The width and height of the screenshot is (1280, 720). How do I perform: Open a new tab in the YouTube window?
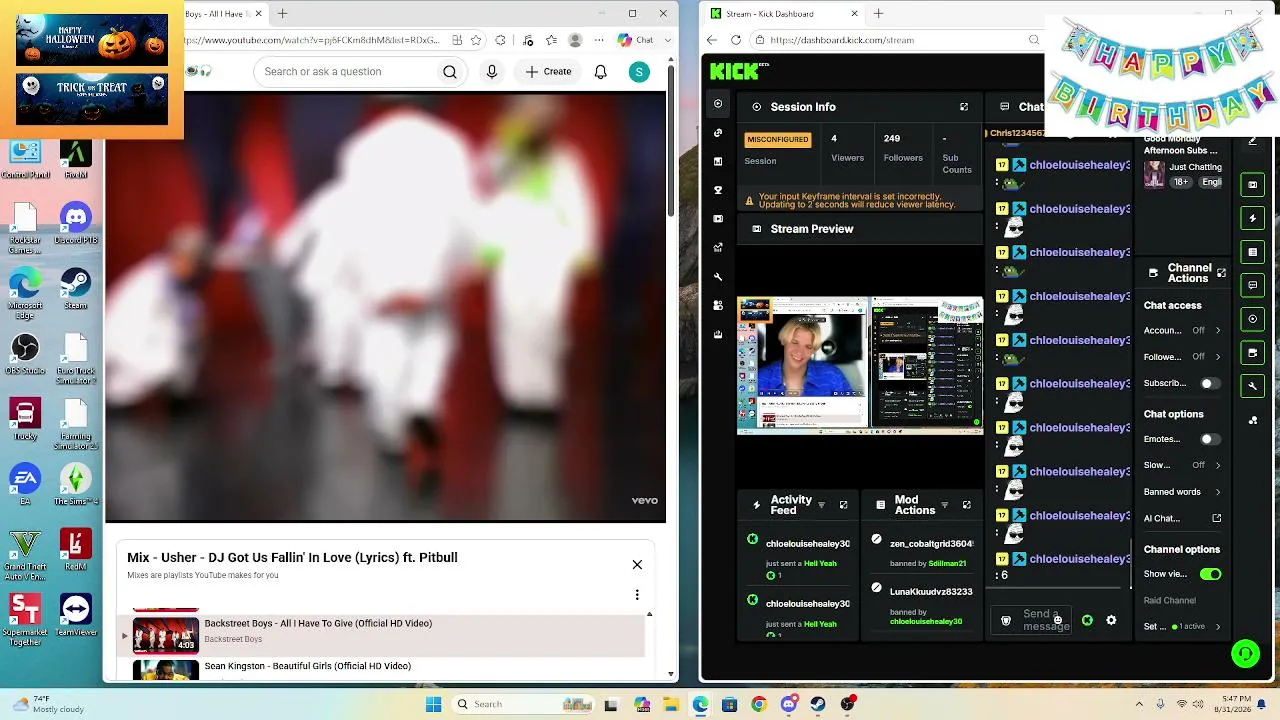[x=282, y=14]
